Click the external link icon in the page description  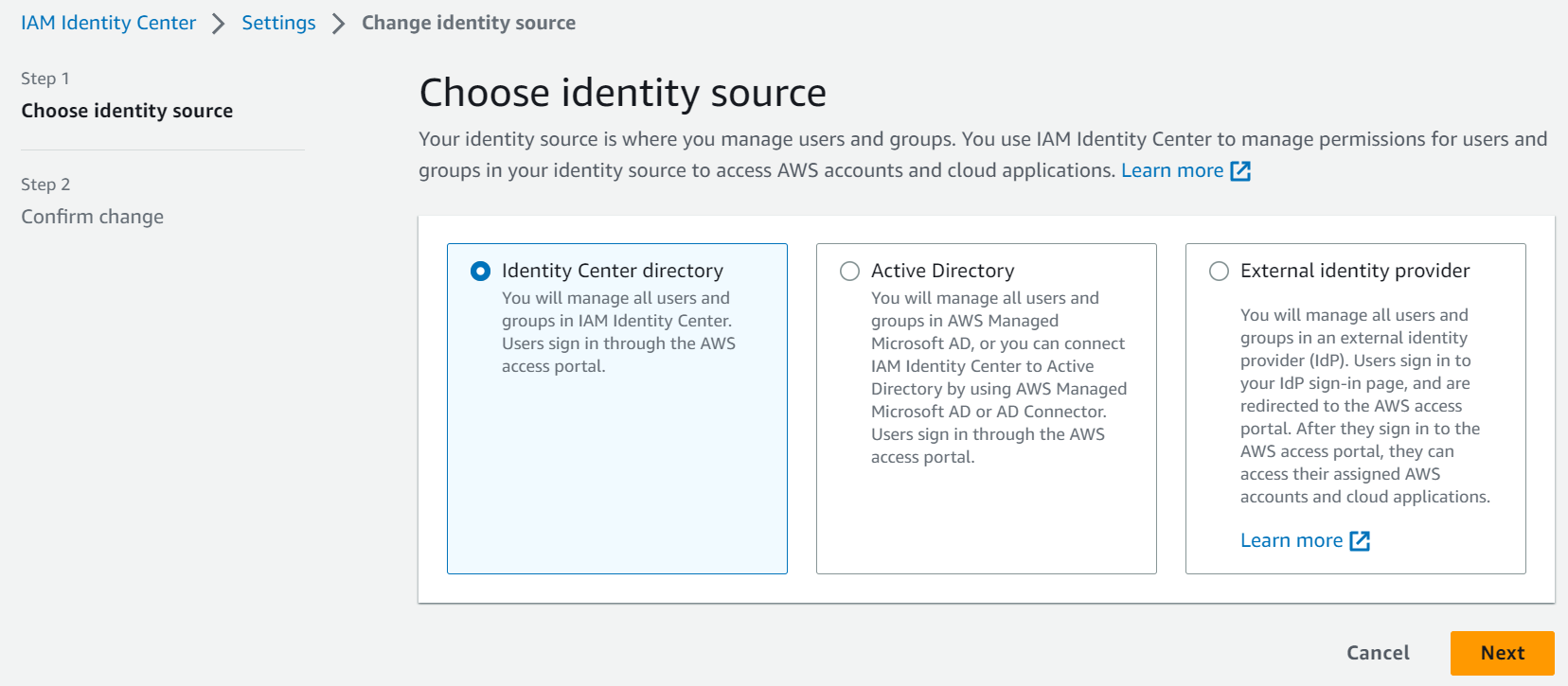1240,171
